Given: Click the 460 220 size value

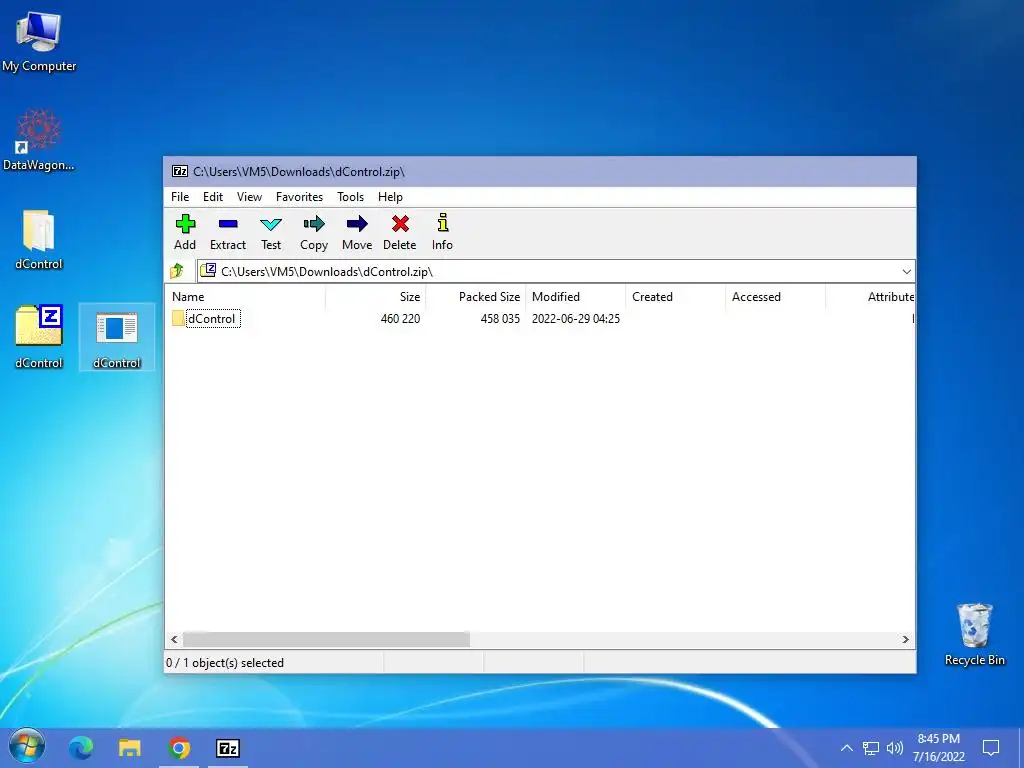Looking at the screenshot, I should click(x=400, y=319).
